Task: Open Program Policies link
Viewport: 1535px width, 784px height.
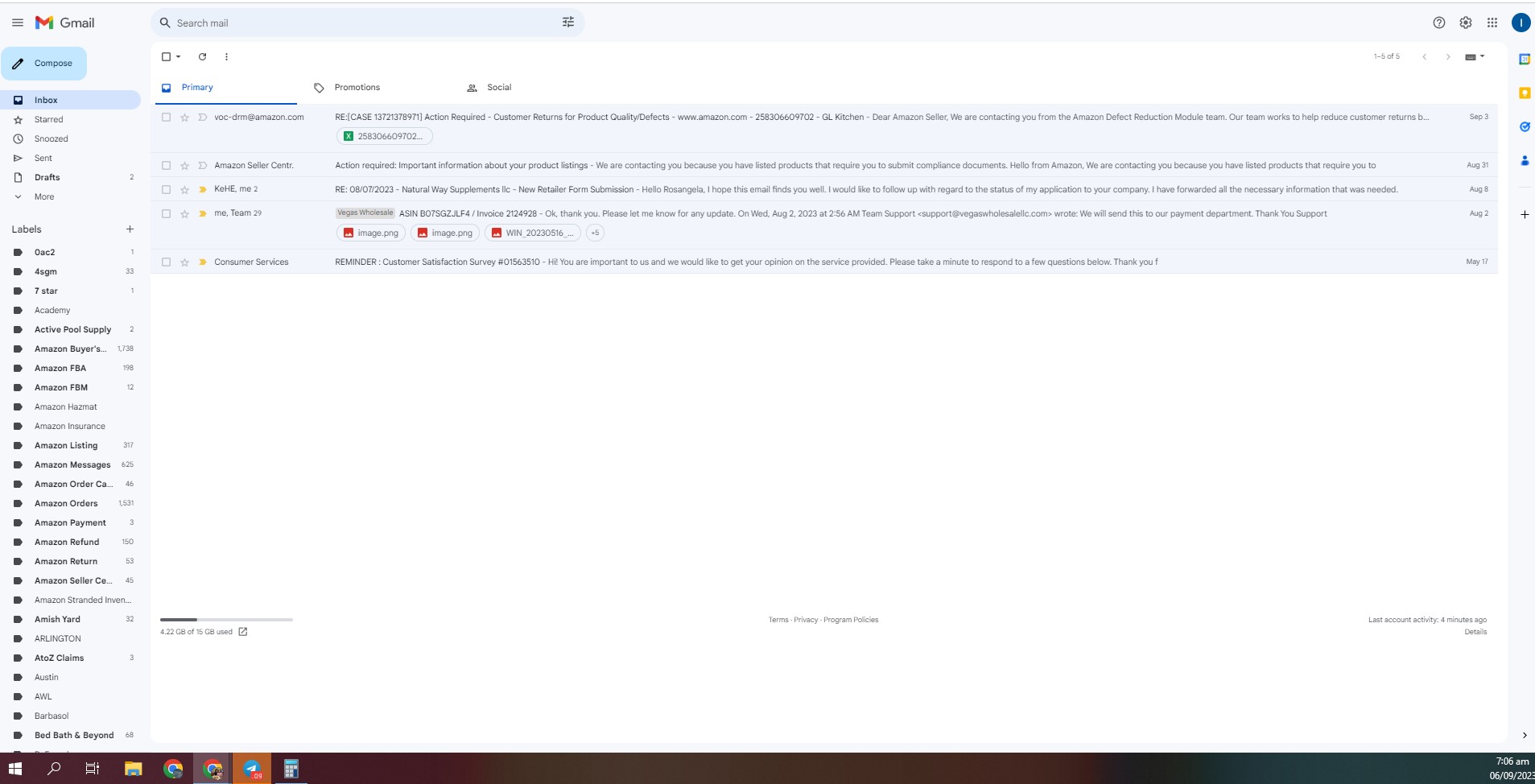Action: [x=851, y=620]
